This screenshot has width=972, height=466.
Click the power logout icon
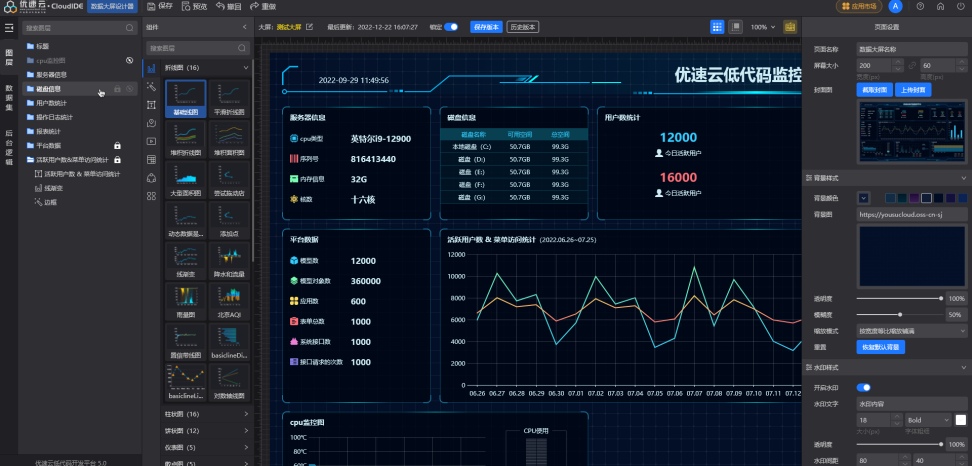(x=960, y=6)
